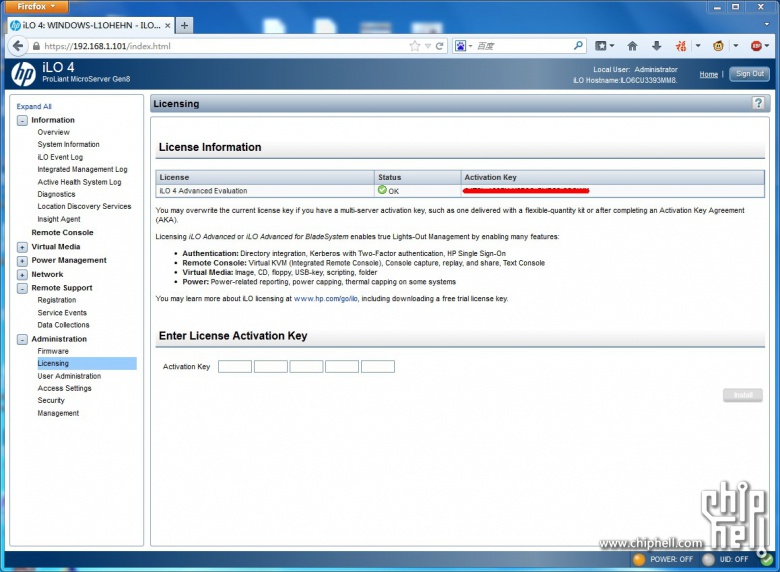
Task: Click the red Chinese character addon icon
Action: tap(681, 46)
